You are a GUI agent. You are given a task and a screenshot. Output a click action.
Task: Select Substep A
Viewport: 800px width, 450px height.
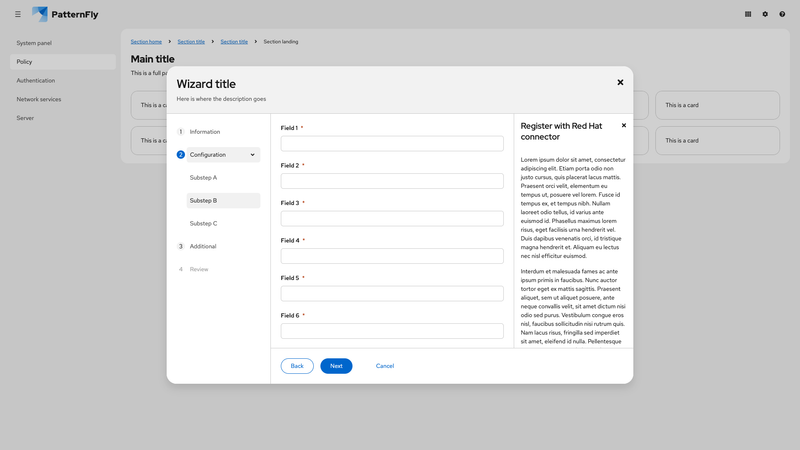coord(204,178)
